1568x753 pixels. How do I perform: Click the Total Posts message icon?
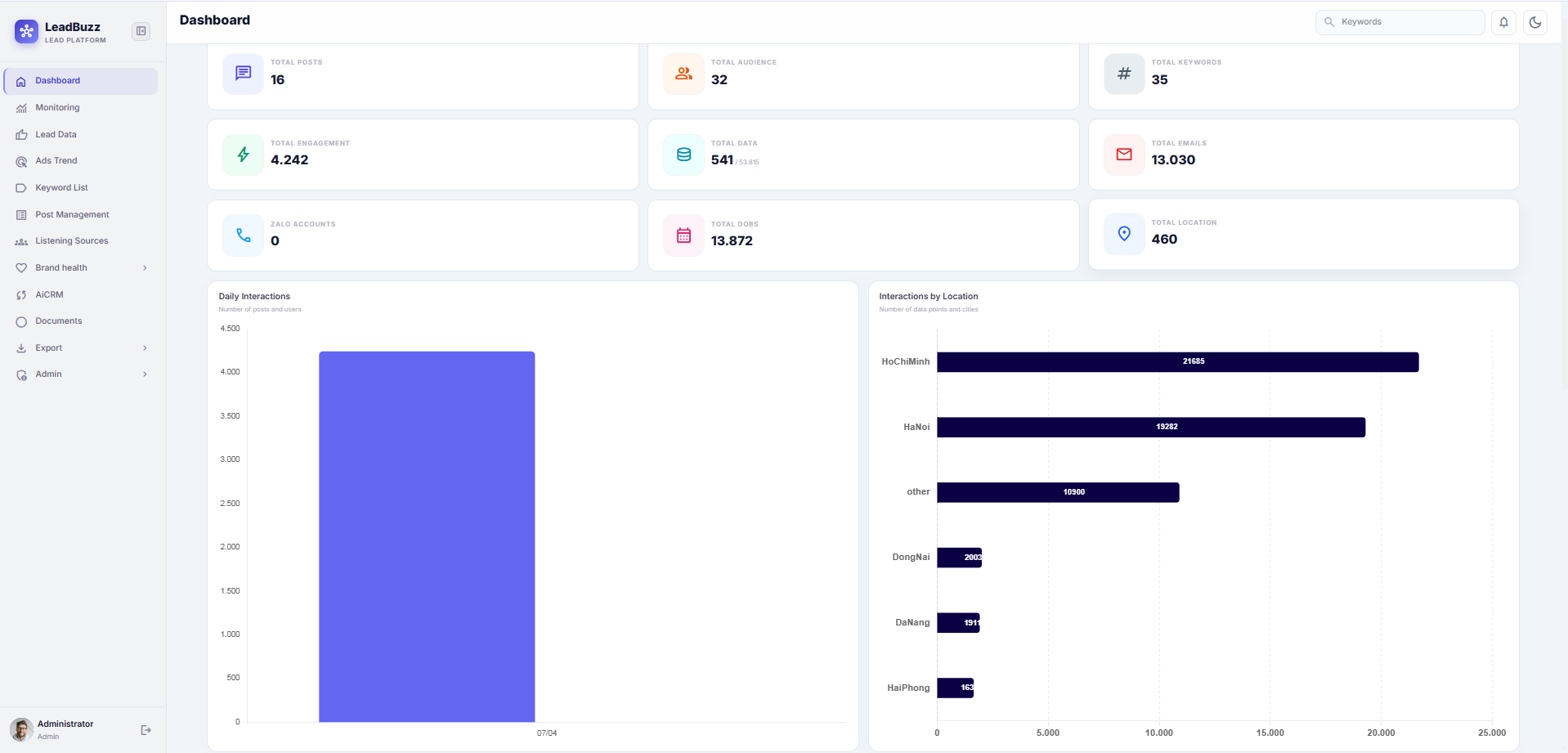tap(244, 74)
